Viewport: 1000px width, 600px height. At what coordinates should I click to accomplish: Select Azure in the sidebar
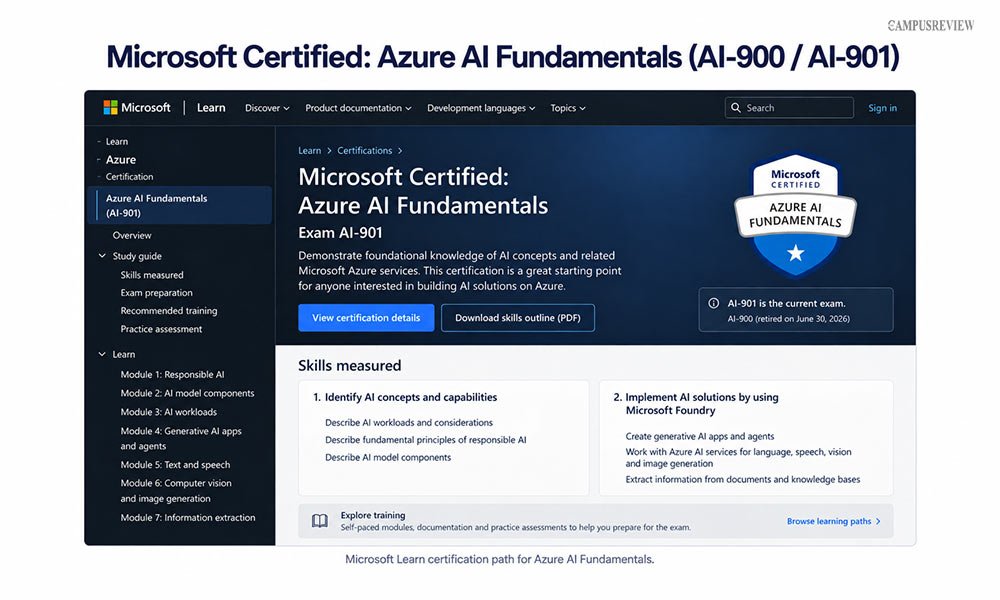pyautogui.click(x=121, y=159)
